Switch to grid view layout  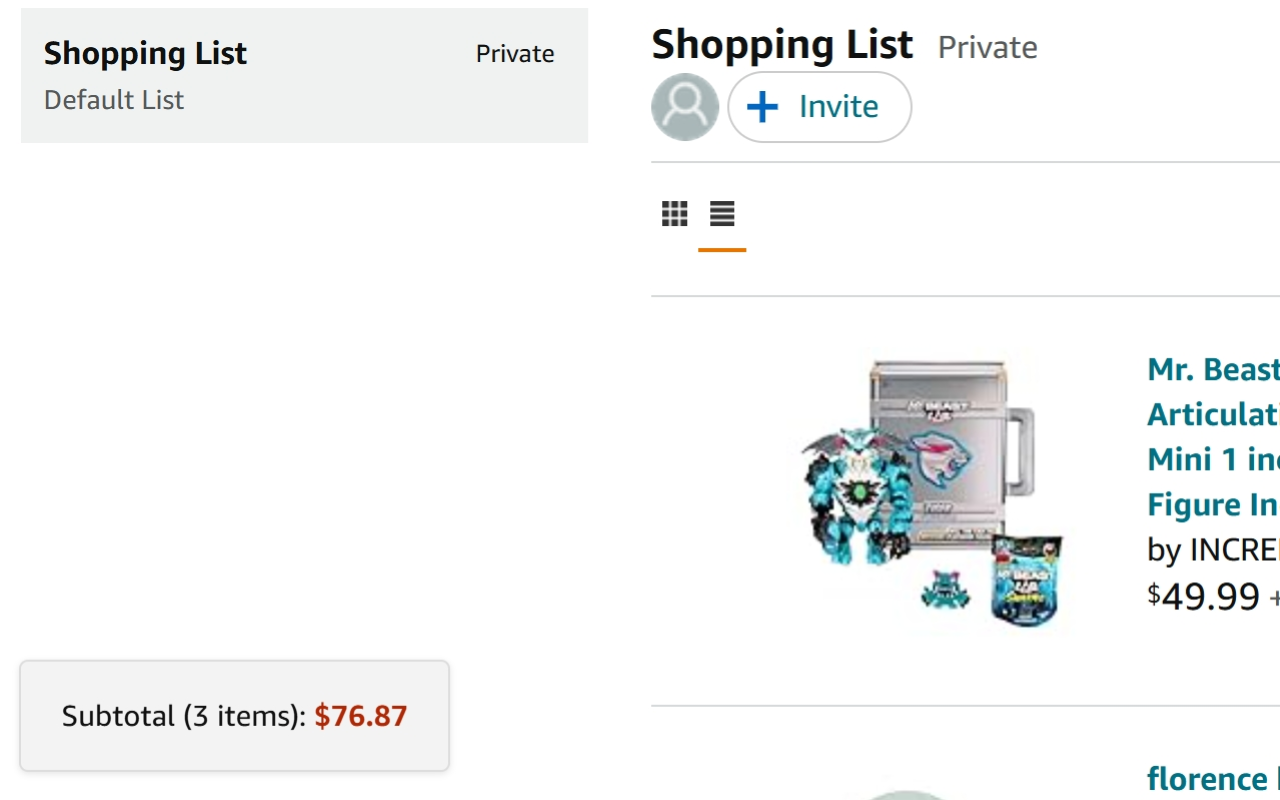click(675, 213)
